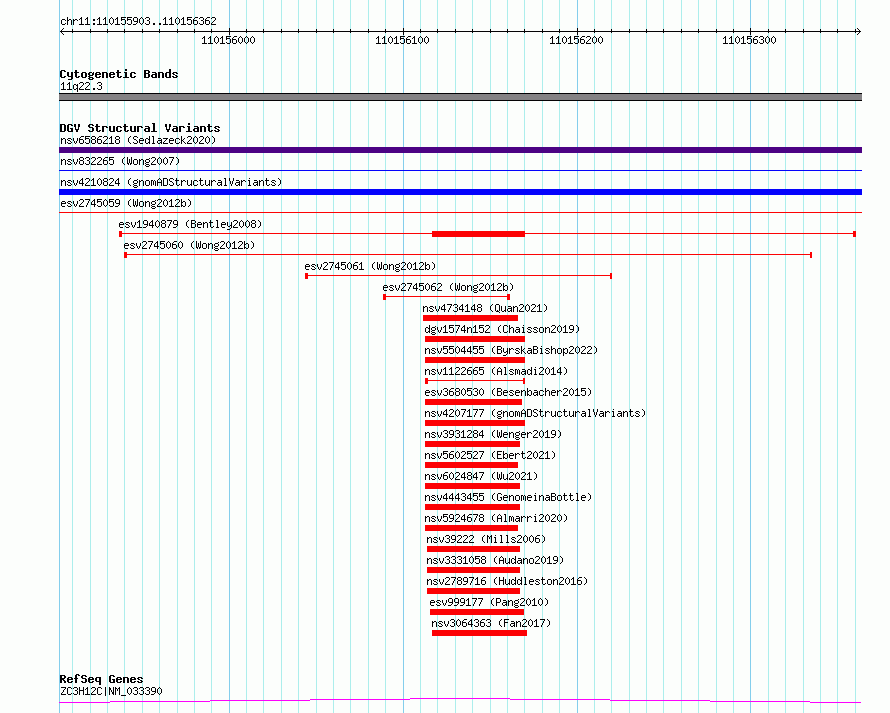This screenshot has width=890, height=713.
Task: Select the nsv832265 (Wong2007) variant label
Action: coord(120,161)
